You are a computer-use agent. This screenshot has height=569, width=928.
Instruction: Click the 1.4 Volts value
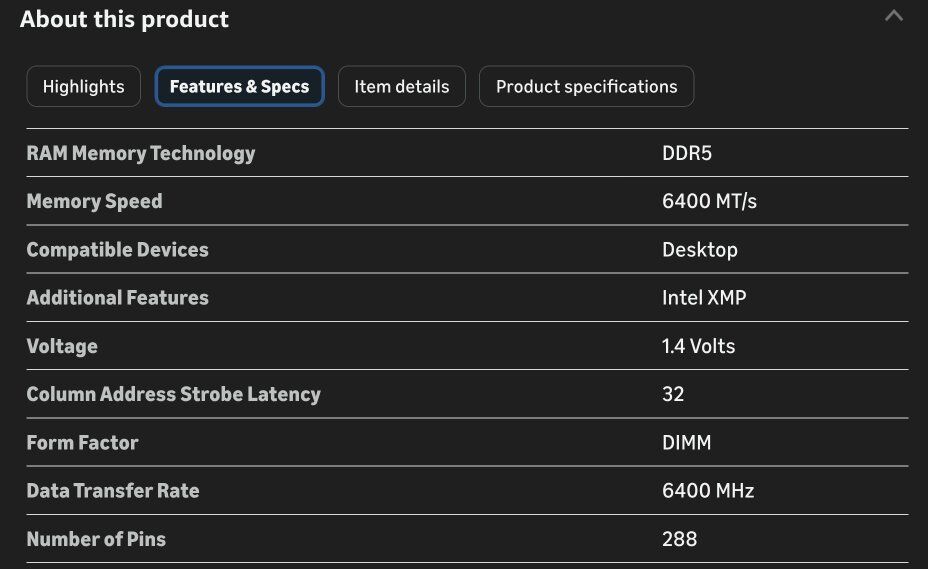click(x=698, y=346)
